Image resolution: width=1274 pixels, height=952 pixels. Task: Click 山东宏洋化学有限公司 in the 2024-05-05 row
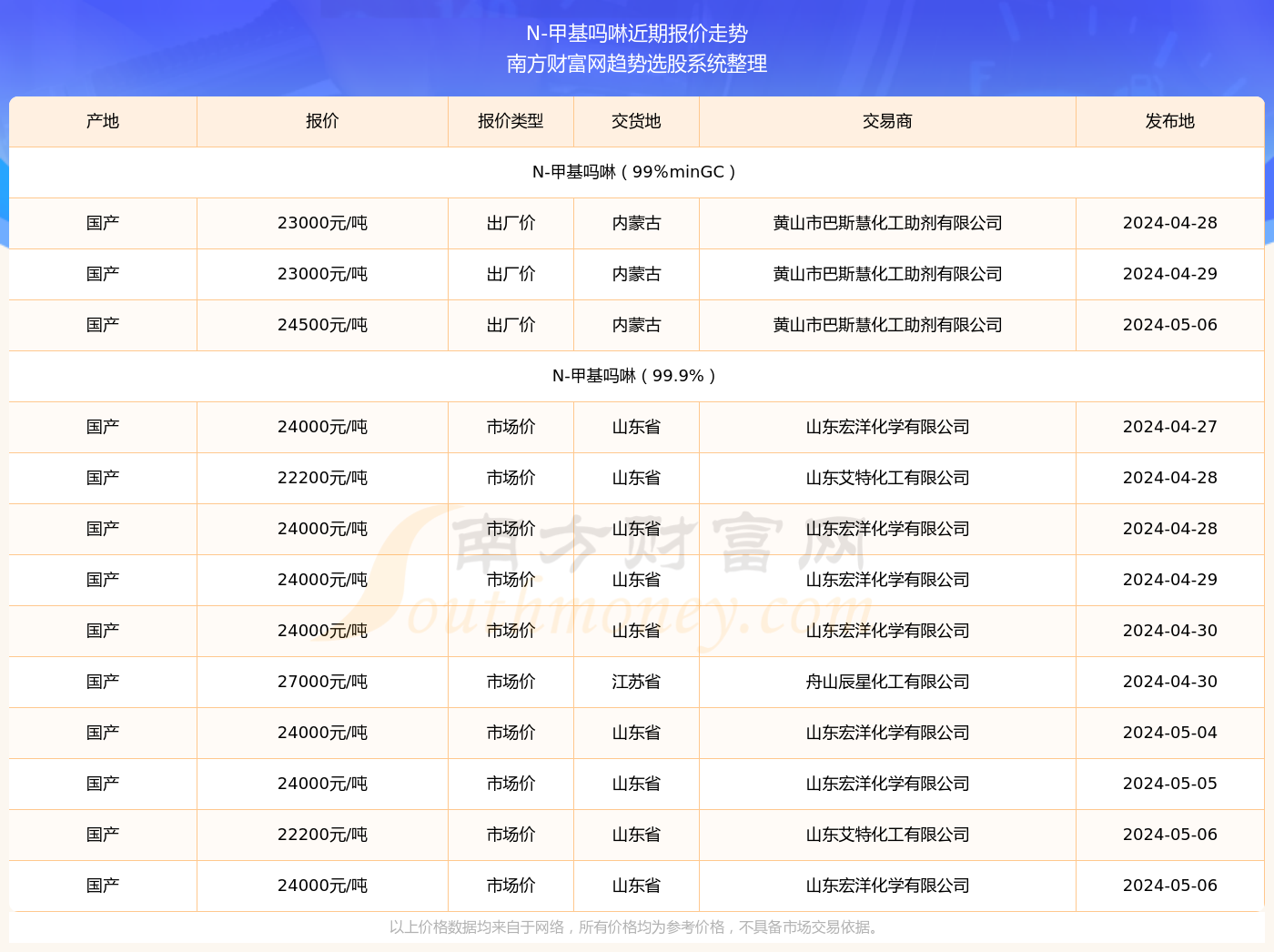tap(887, 784)
